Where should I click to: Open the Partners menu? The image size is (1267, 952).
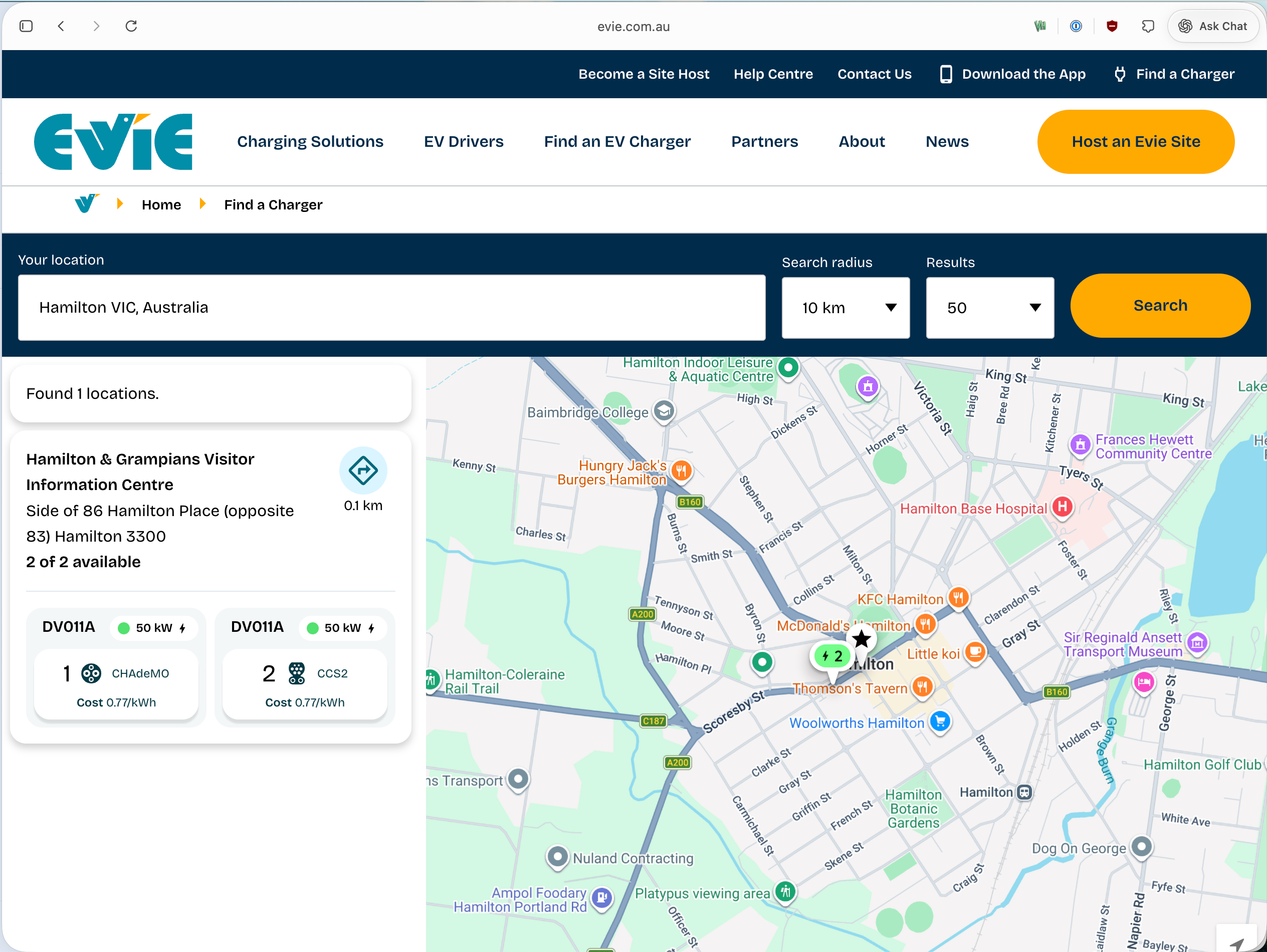click(x=765, y=141)
